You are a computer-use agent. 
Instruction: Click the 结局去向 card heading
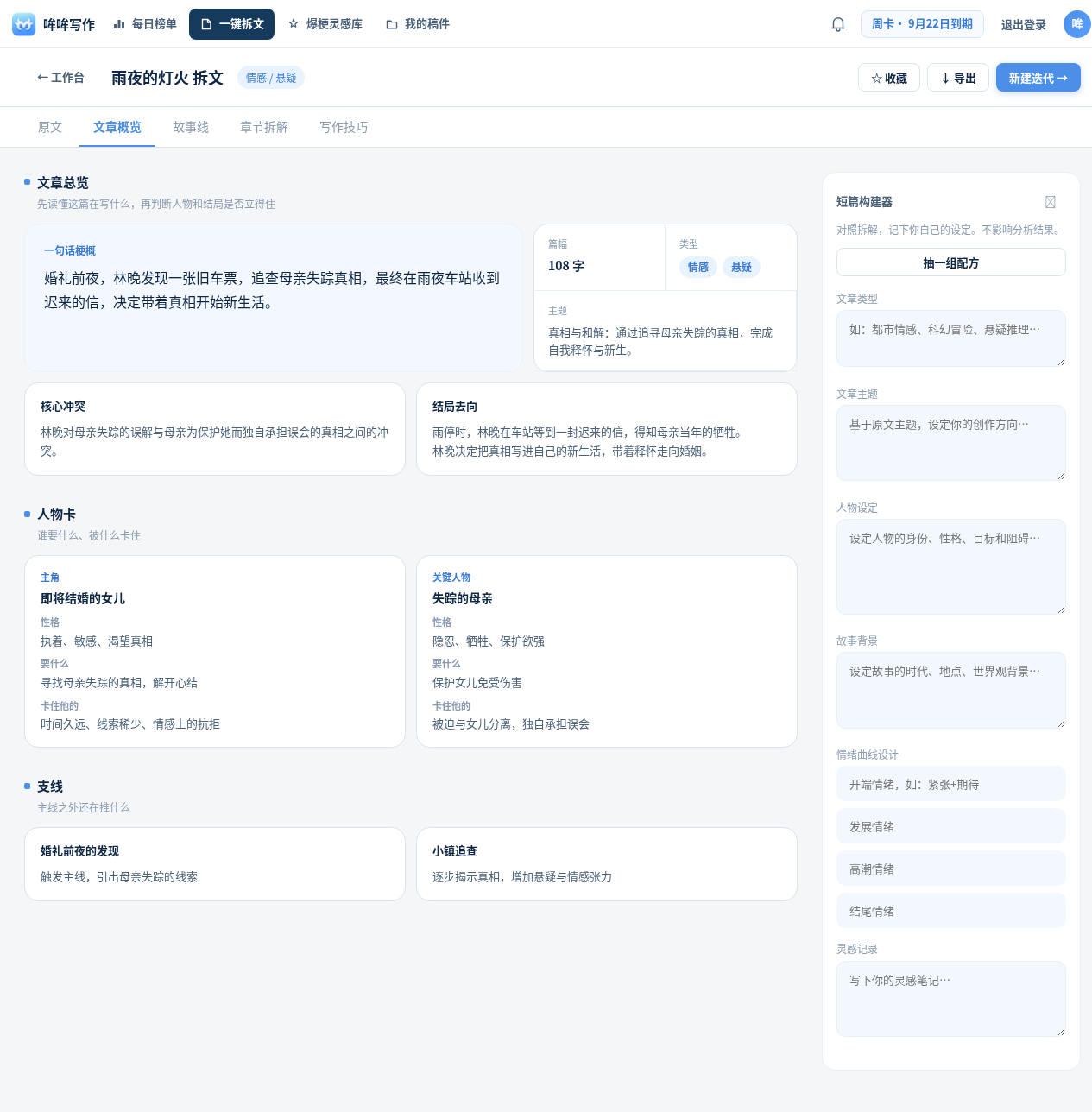[x=455, y=407]
